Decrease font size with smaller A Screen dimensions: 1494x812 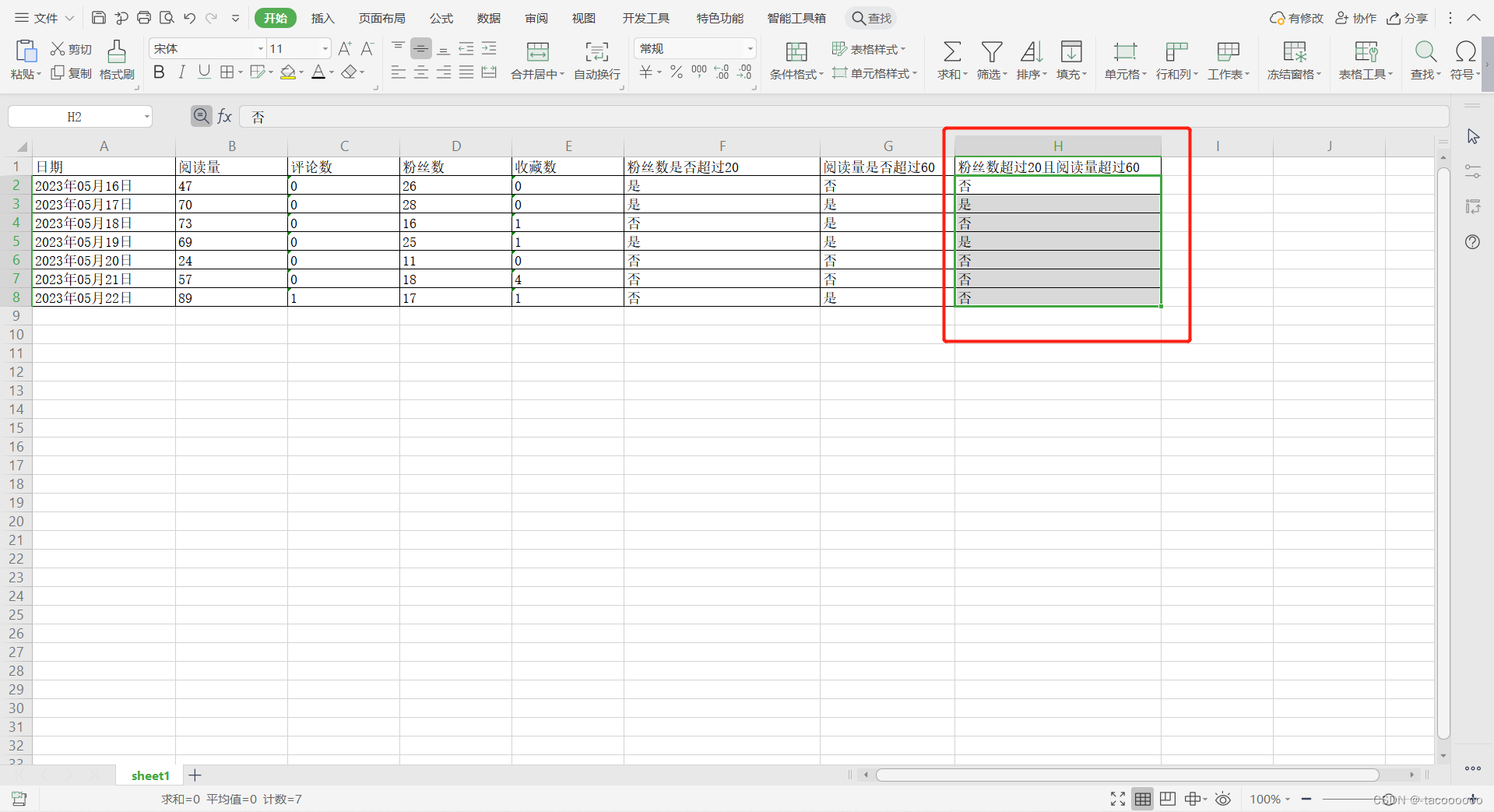point(367,48)
